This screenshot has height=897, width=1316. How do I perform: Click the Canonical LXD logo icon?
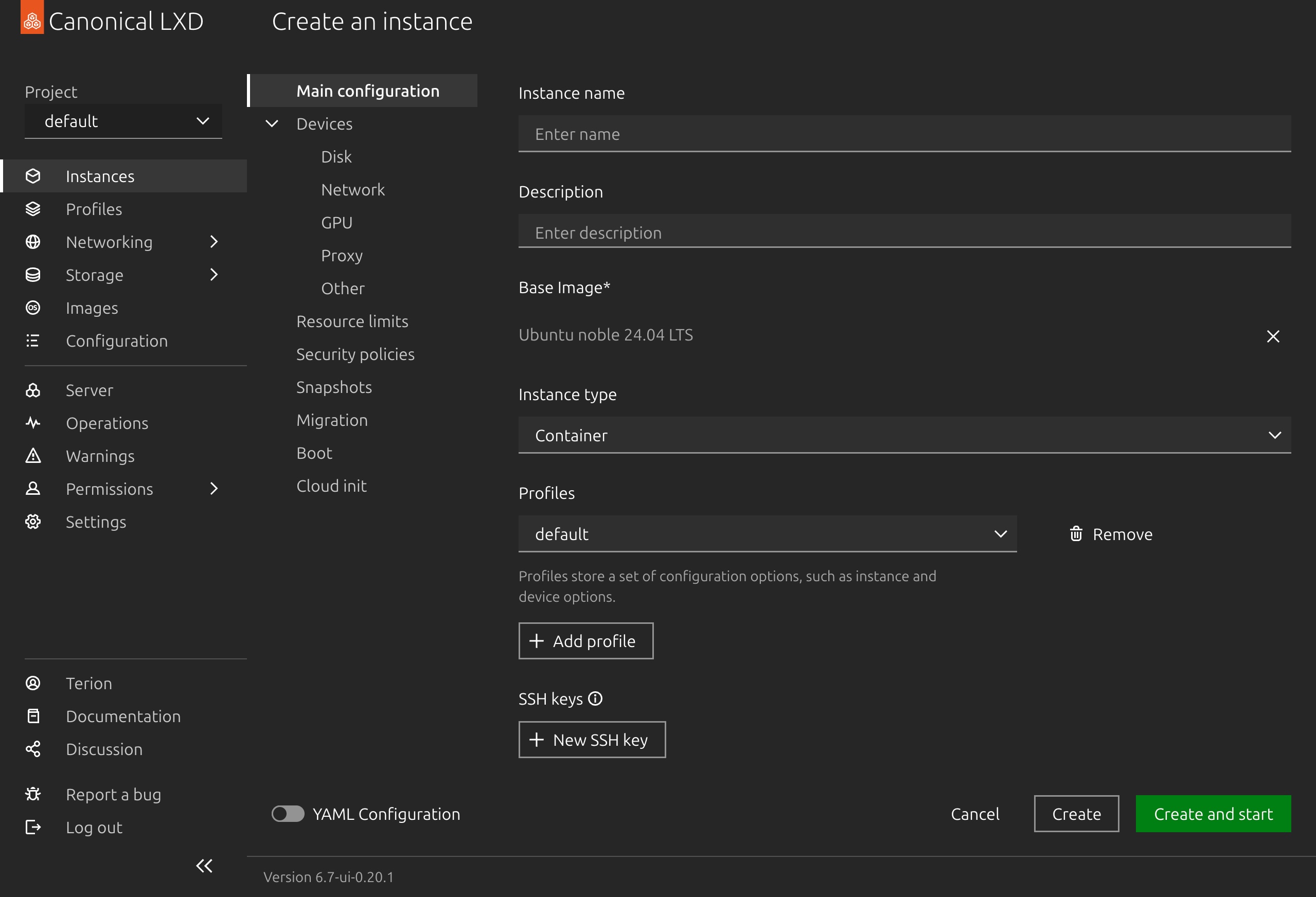(x=32, y=17)
